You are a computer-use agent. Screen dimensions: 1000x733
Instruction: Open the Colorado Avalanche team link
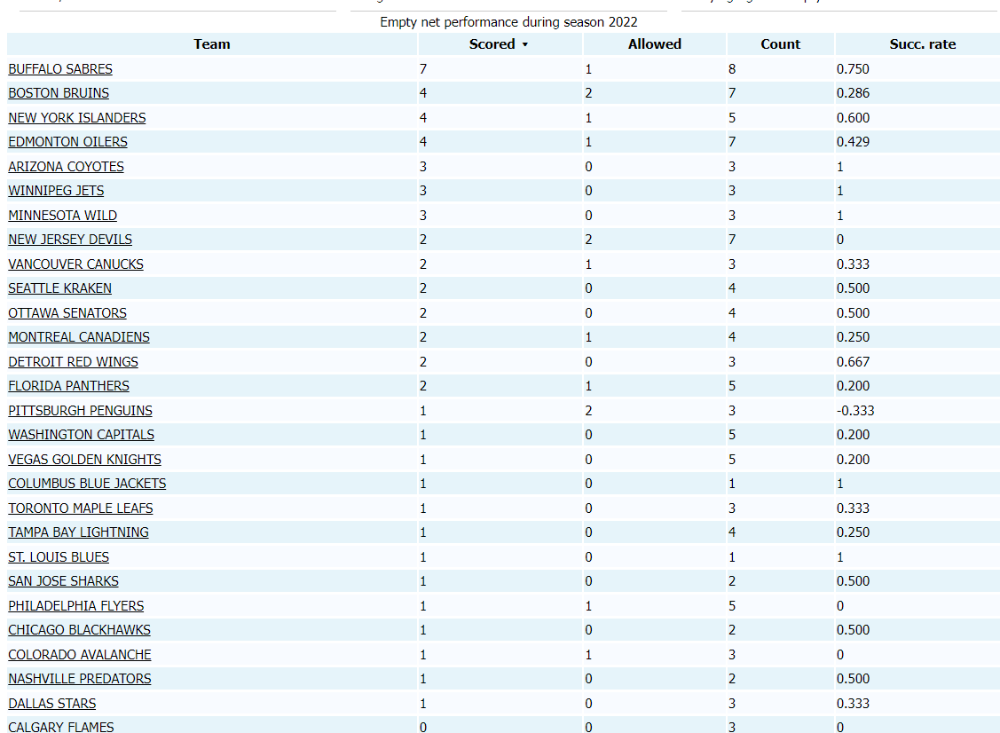point(80,655)
